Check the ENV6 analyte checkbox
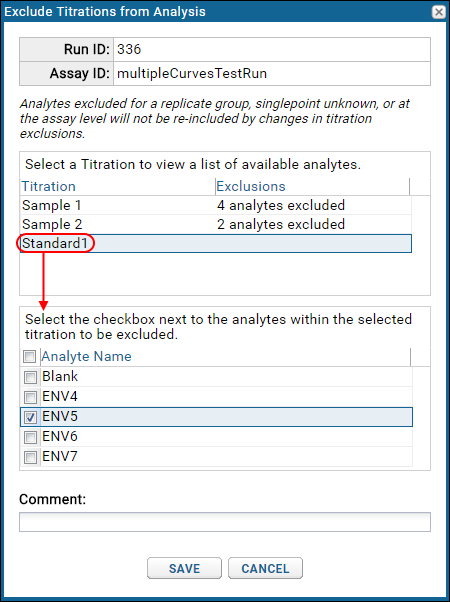The width and height of the screenshot is (450, 602). [x=30, y=437]
